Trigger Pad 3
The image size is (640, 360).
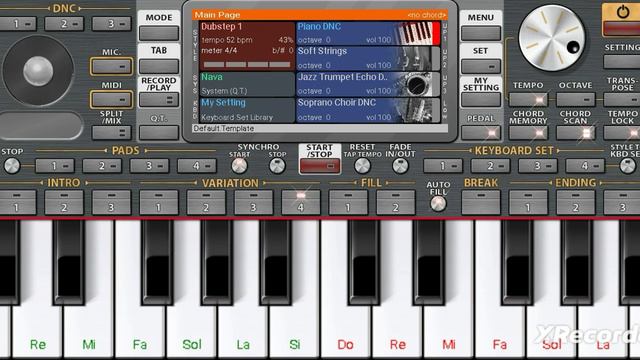tap(149, 166)
